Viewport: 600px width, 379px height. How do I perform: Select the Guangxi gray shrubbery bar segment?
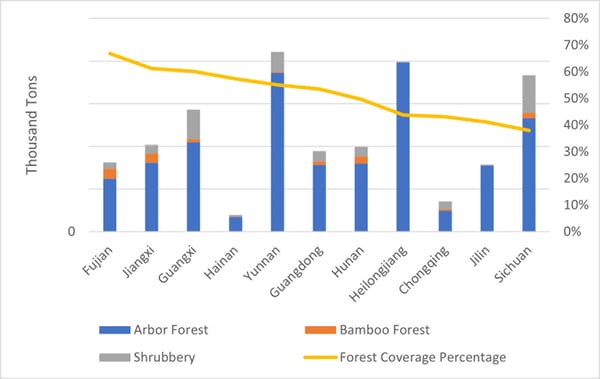point(194,124)
